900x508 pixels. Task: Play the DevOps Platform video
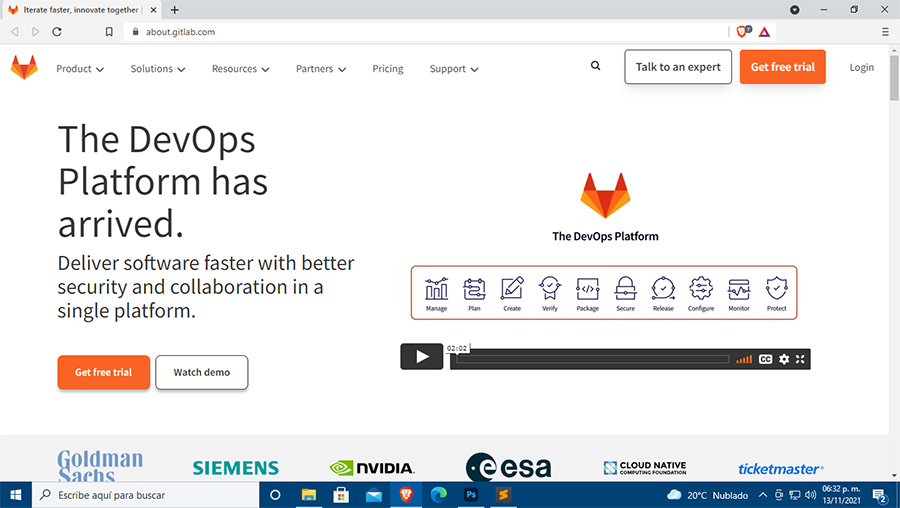click(422, 356)
